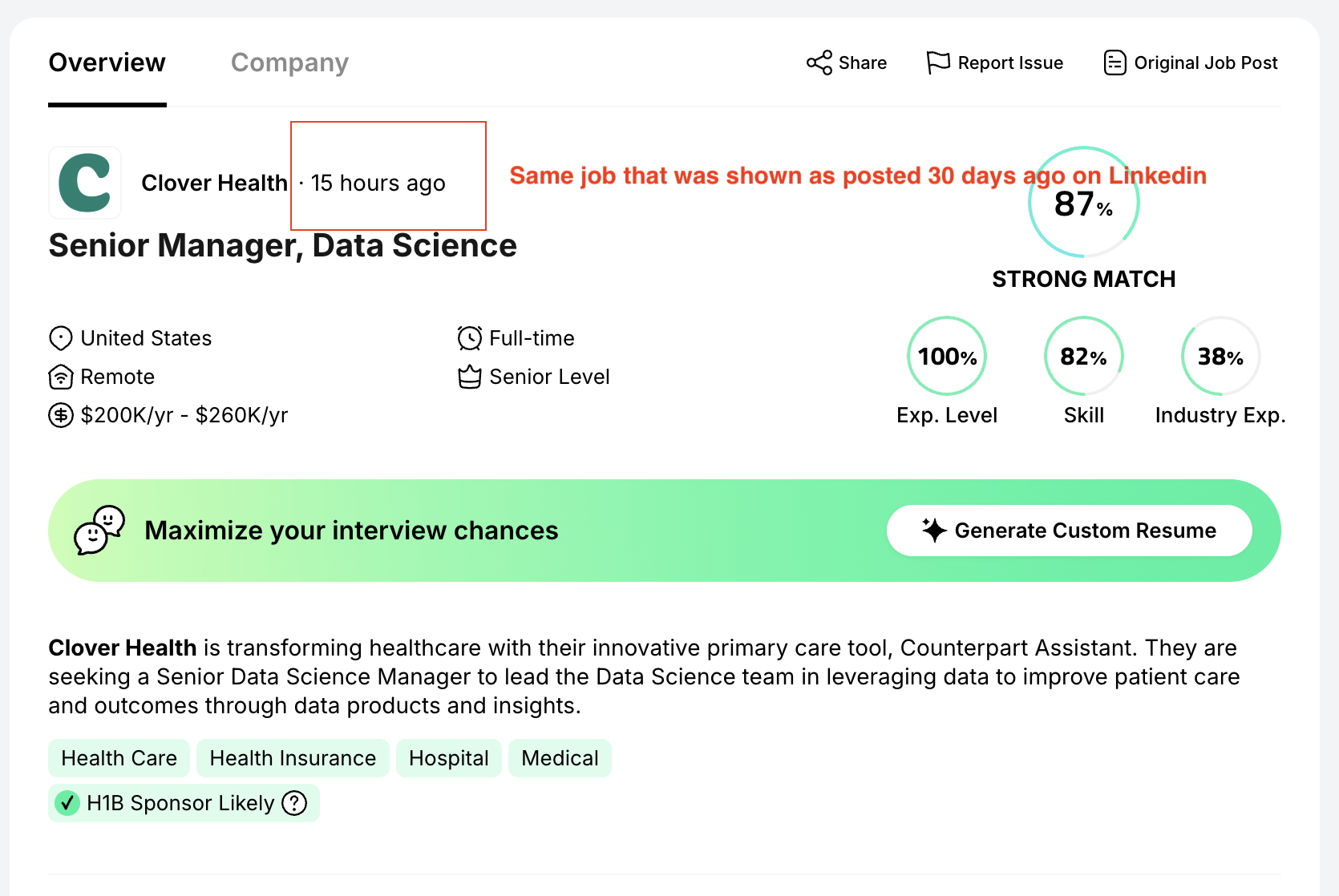Open the Original Job Post link
This screenshot has width=1339, height=896.
pos(1205,63)
